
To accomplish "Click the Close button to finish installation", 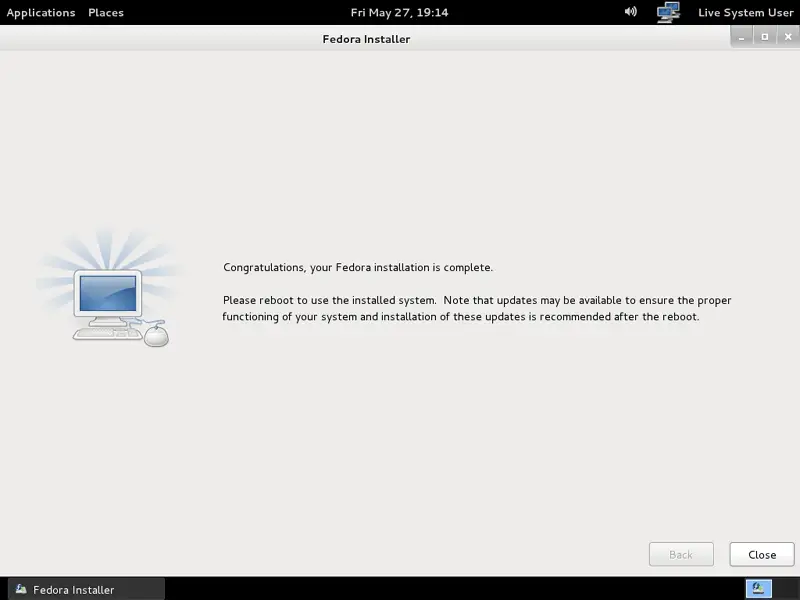I will (762, 554).
